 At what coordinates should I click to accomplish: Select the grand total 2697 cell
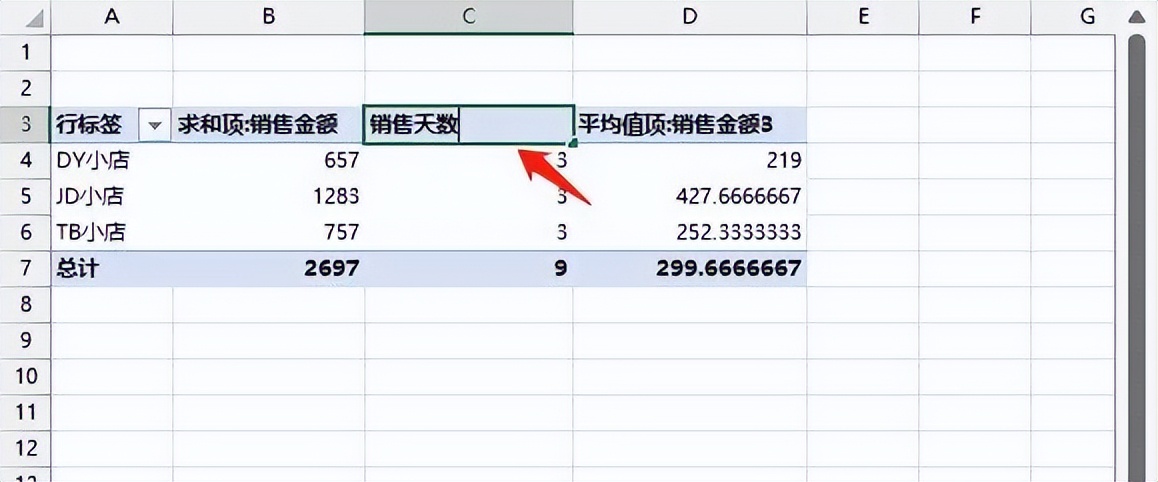point(269,269)
